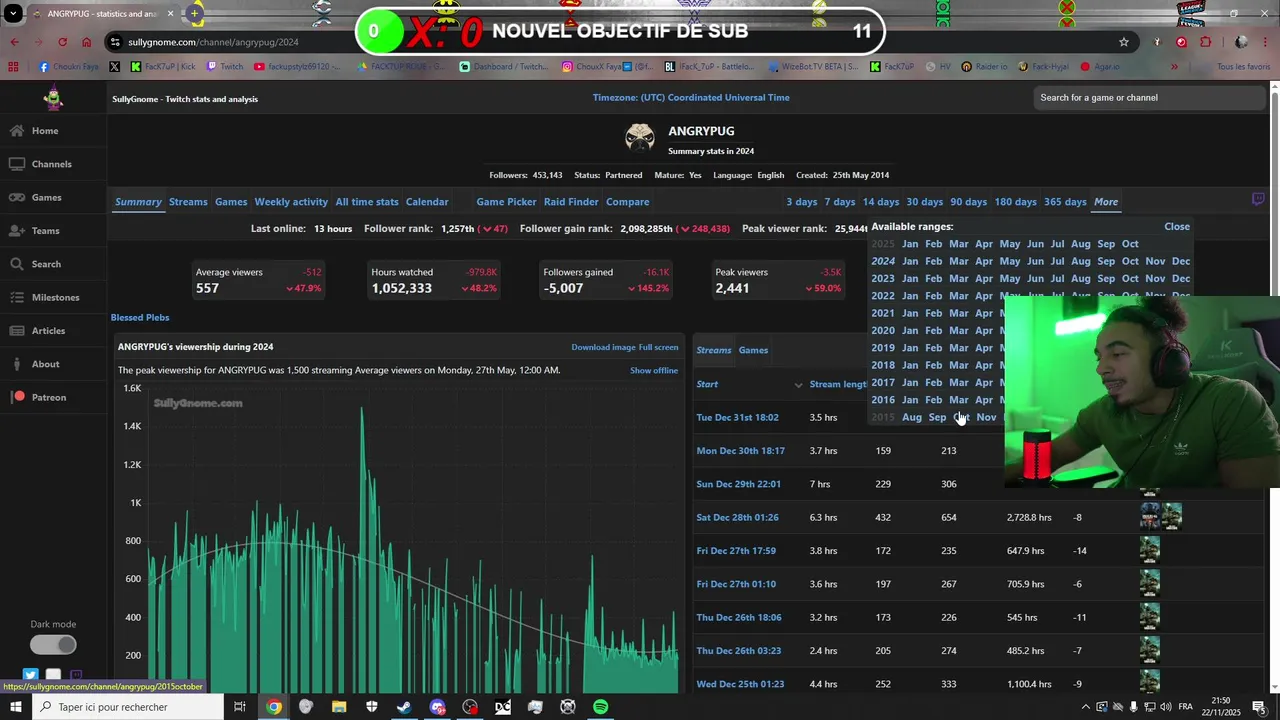Go back using the browser back arrow
The height and width of the screenshot is (720, 1280).
[14, 42]
